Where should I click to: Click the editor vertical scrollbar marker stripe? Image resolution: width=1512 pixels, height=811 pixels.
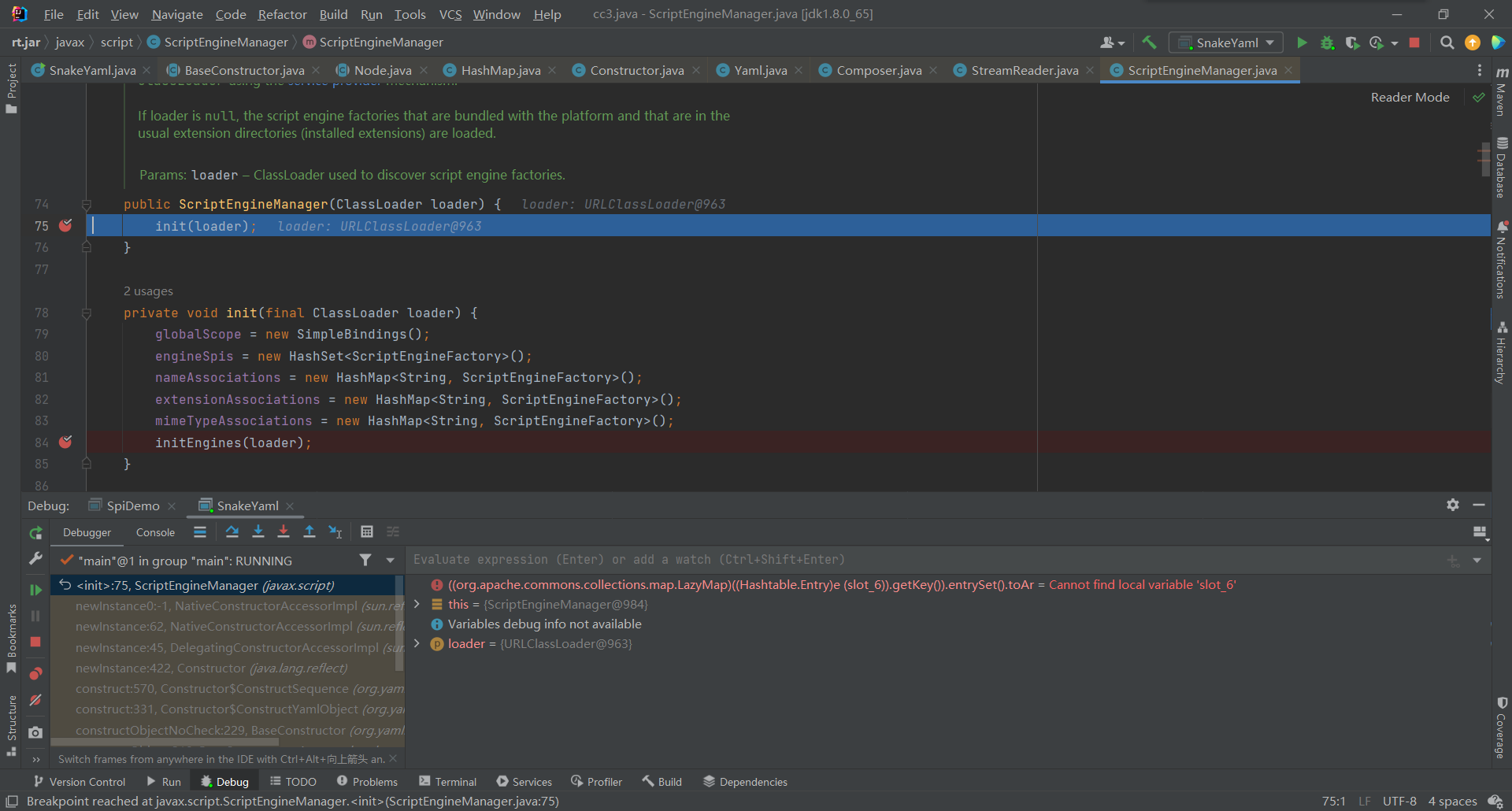[x=1484, y=158]
